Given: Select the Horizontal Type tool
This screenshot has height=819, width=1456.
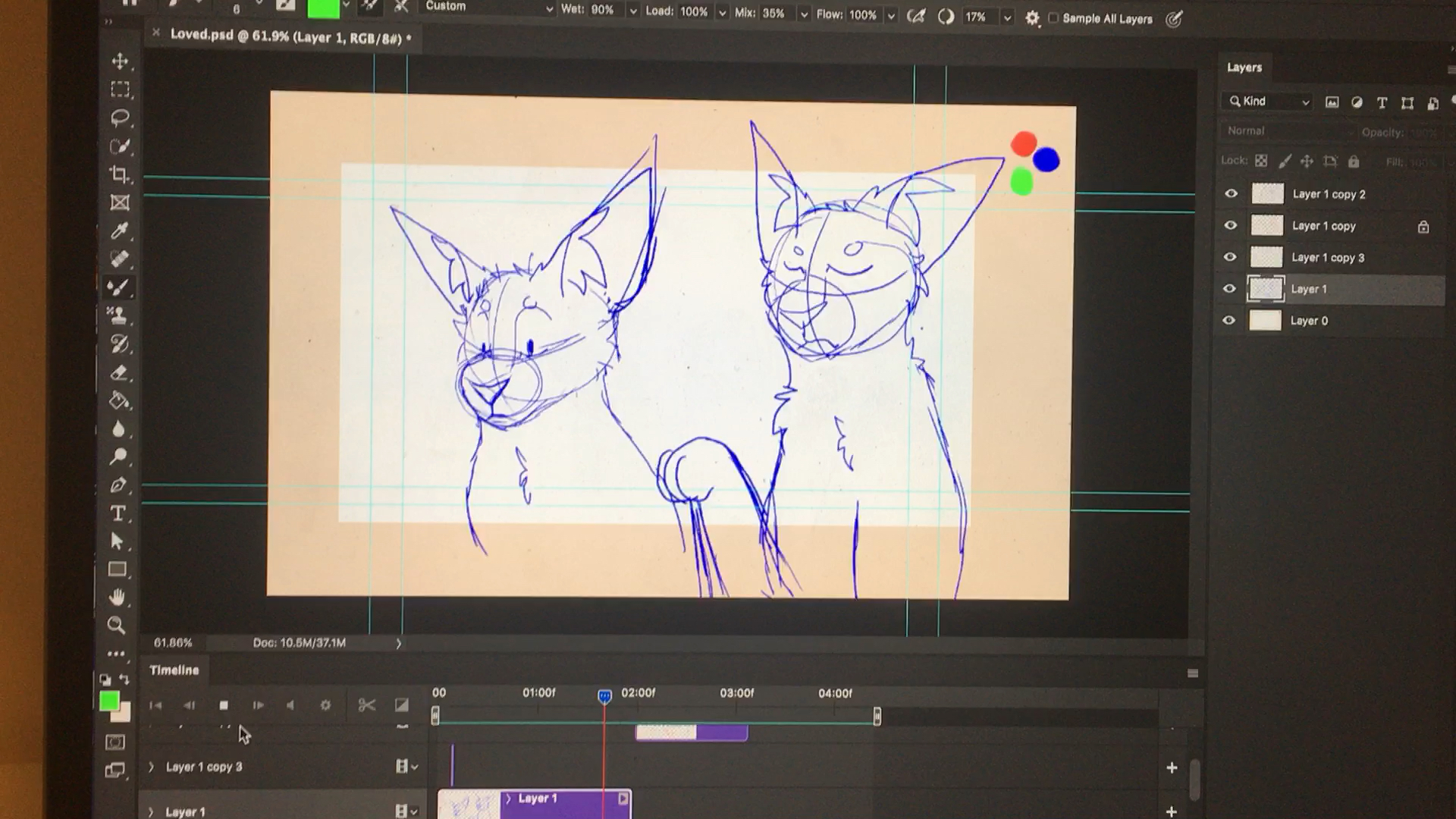Looking at the screenshot, I should (118, 513).
